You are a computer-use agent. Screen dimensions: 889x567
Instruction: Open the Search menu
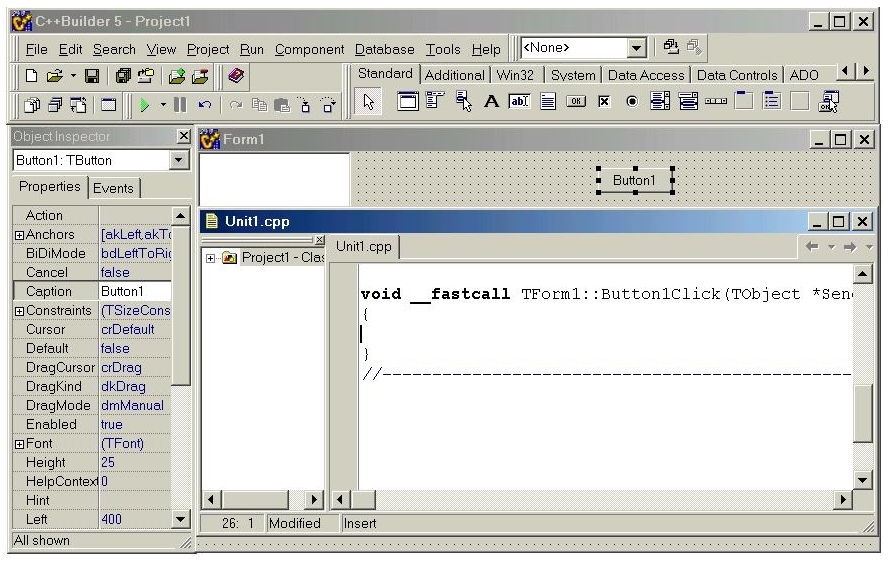point(114,50)
